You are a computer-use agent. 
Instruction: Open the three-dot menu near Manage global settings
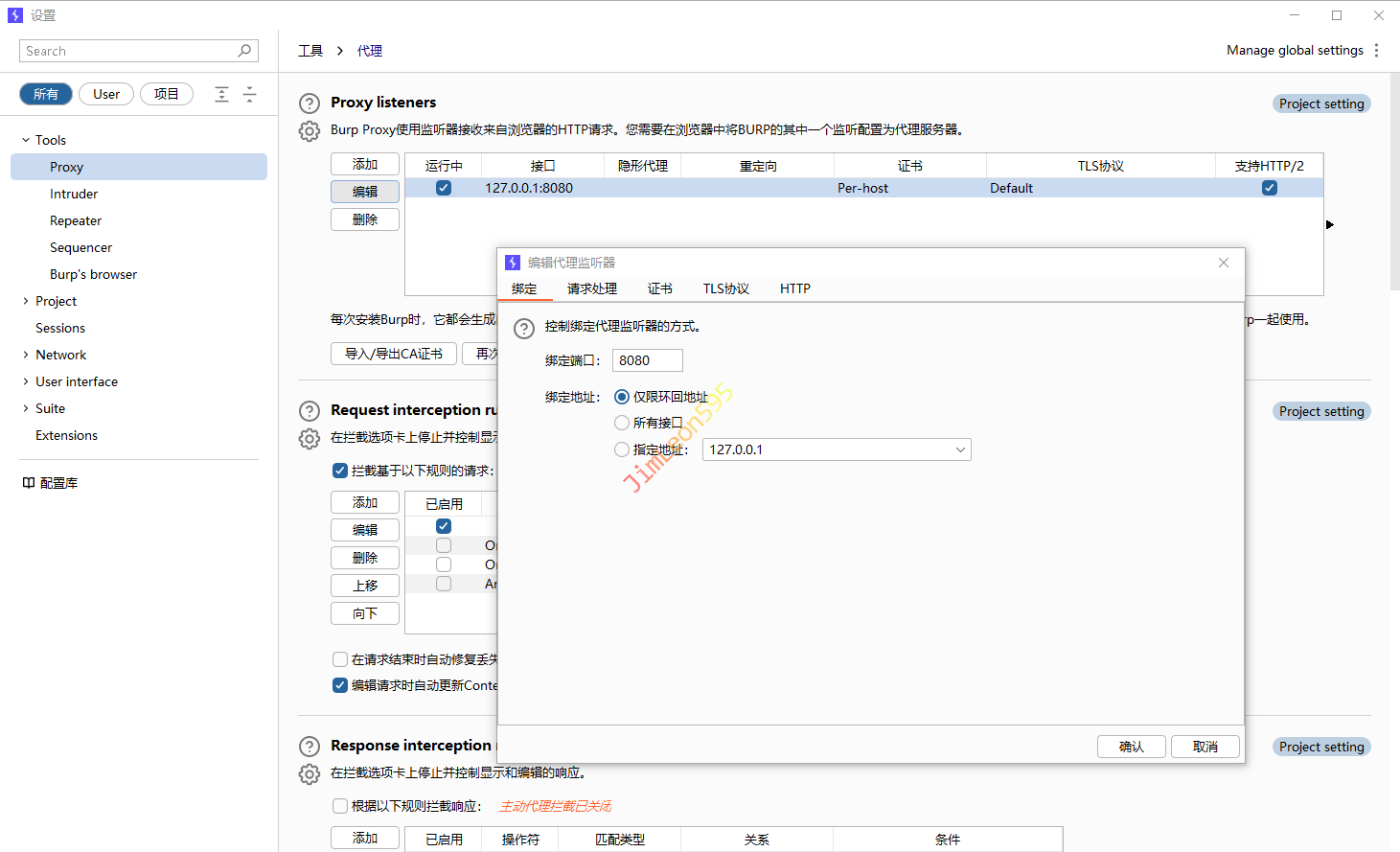tap(1377, 51)
